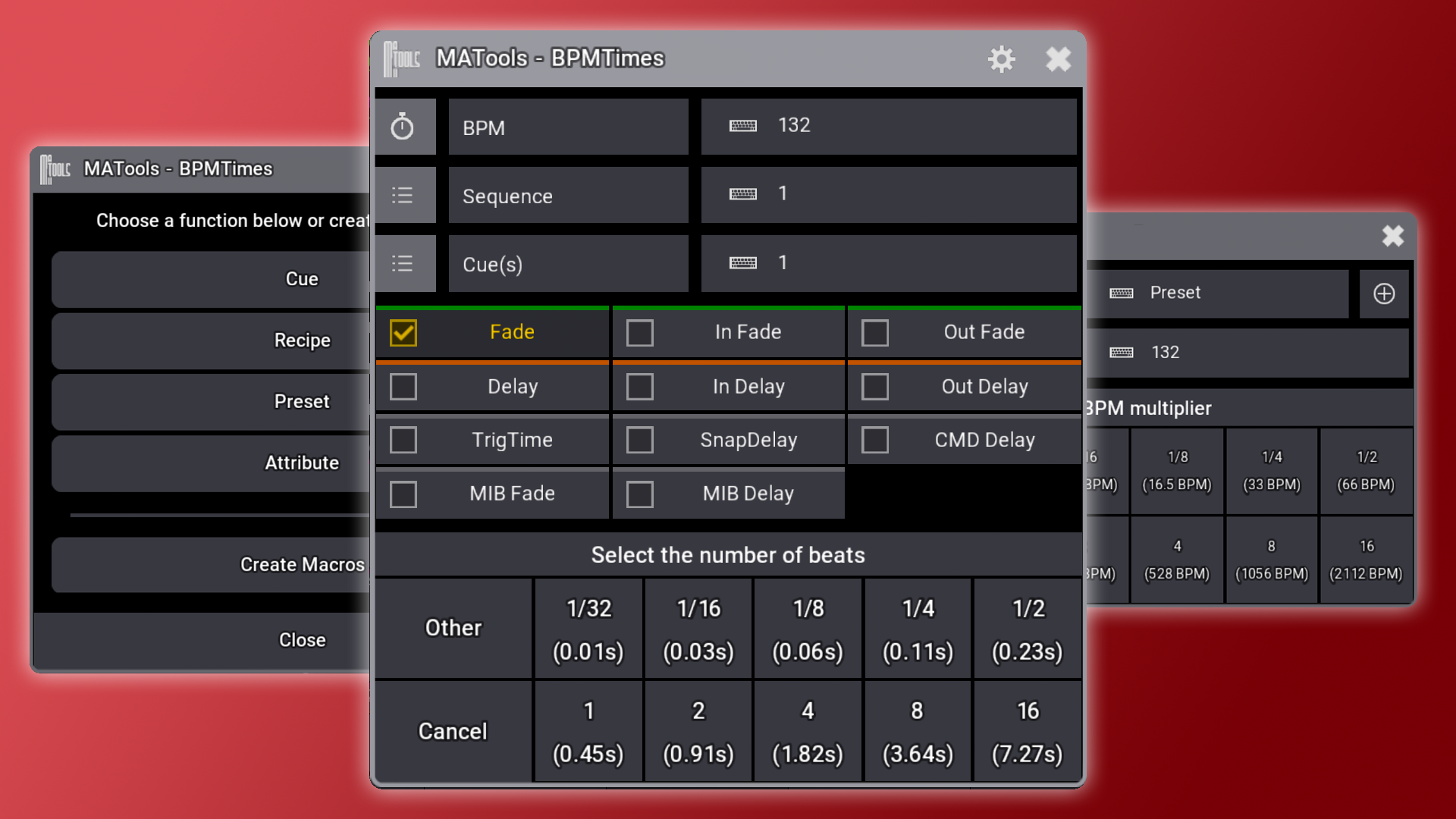Screen dimensions: 1456x819
Task: Select 1/4 beat (0.11s)
Action: [x=918, y=628]
